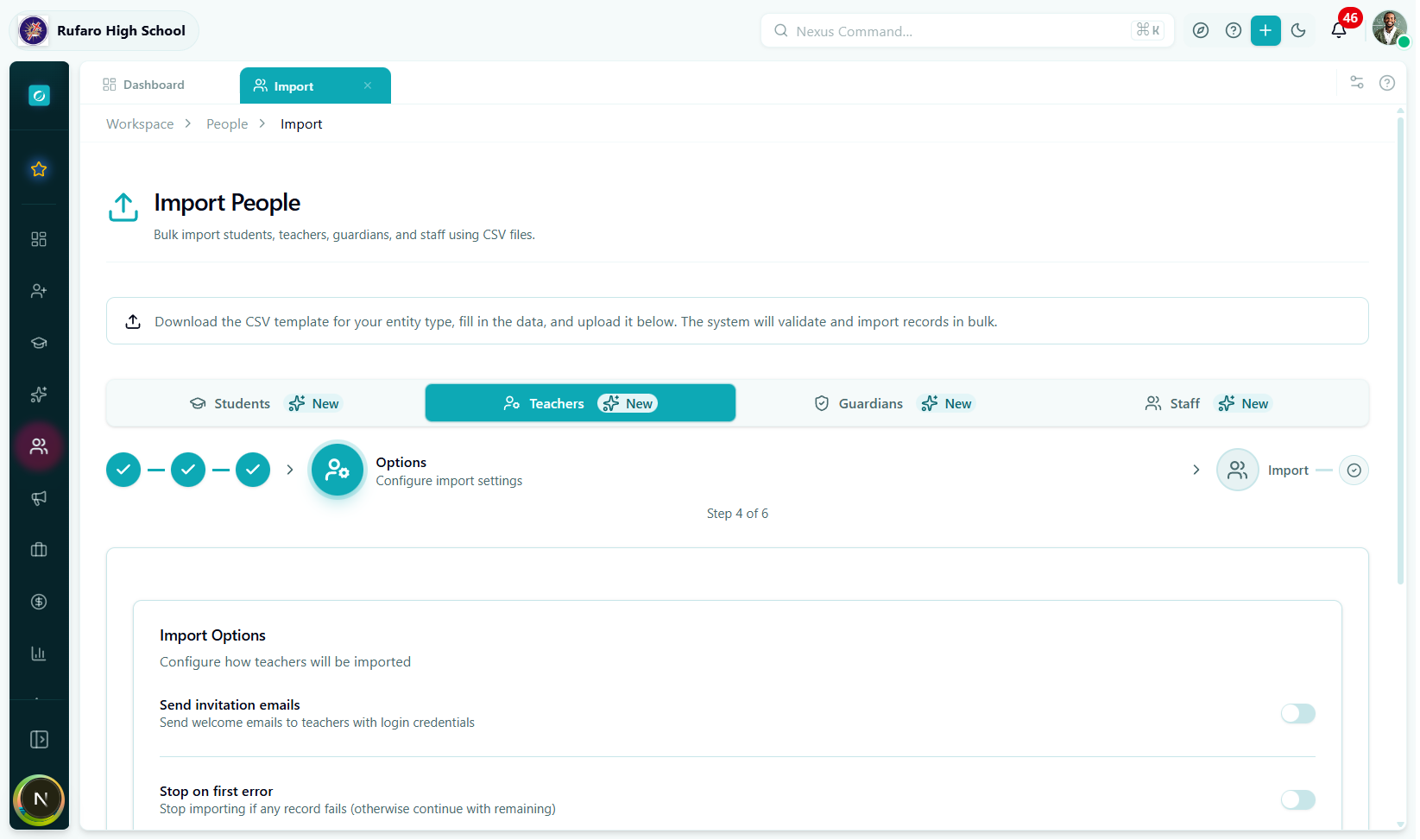Open the compass explore icon in header
1420x840 pixels.
coord(1201,31)
